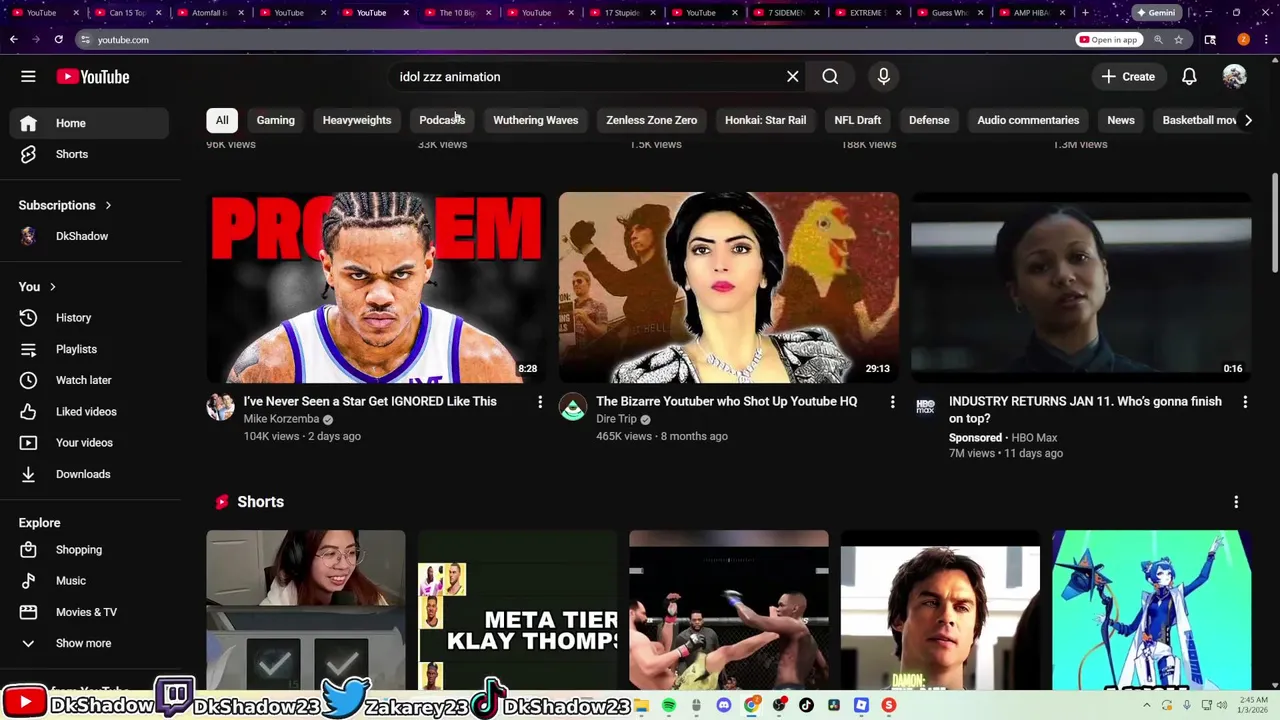
Task: Show more filter chips with arrow
Action: click(1247, 120)
